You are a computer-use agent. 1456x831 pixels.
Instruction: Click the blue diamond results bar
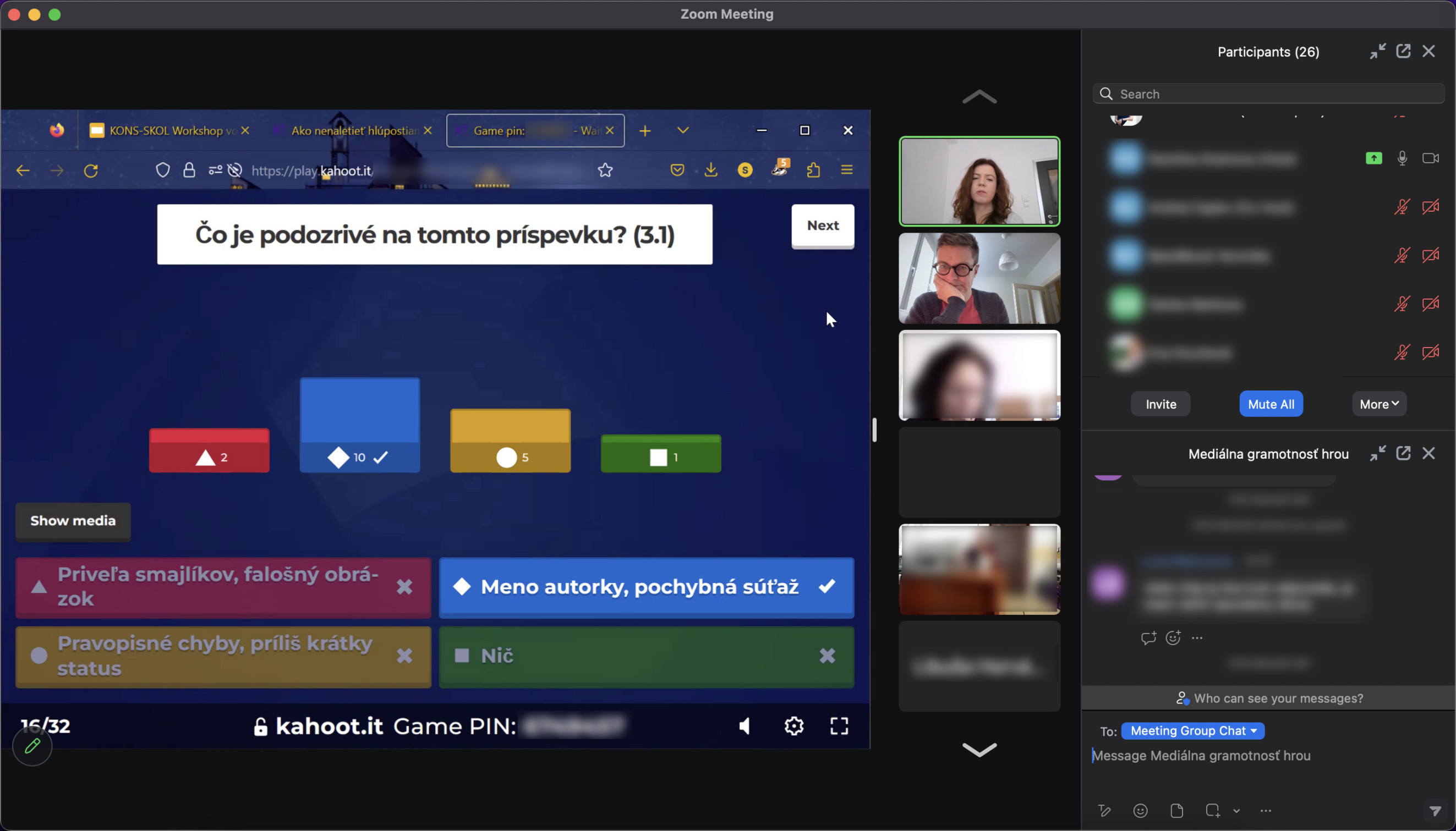coord(360,425)
